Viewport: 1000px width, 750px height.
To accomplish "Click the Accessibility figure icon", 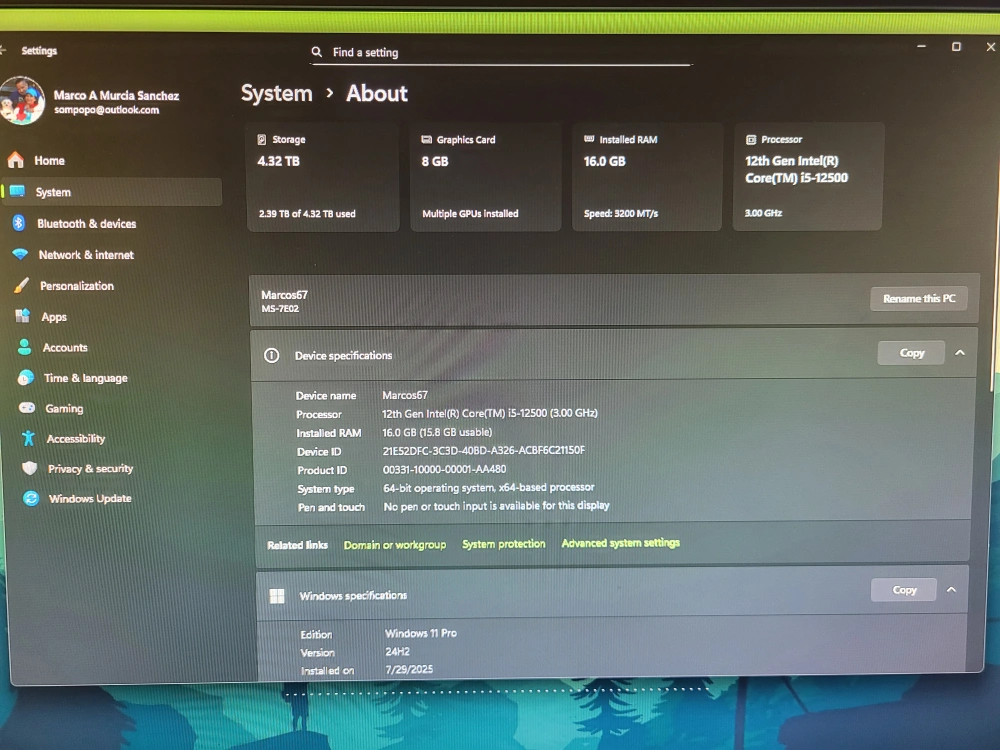I will pyautogui.click(x=28, y=438).
